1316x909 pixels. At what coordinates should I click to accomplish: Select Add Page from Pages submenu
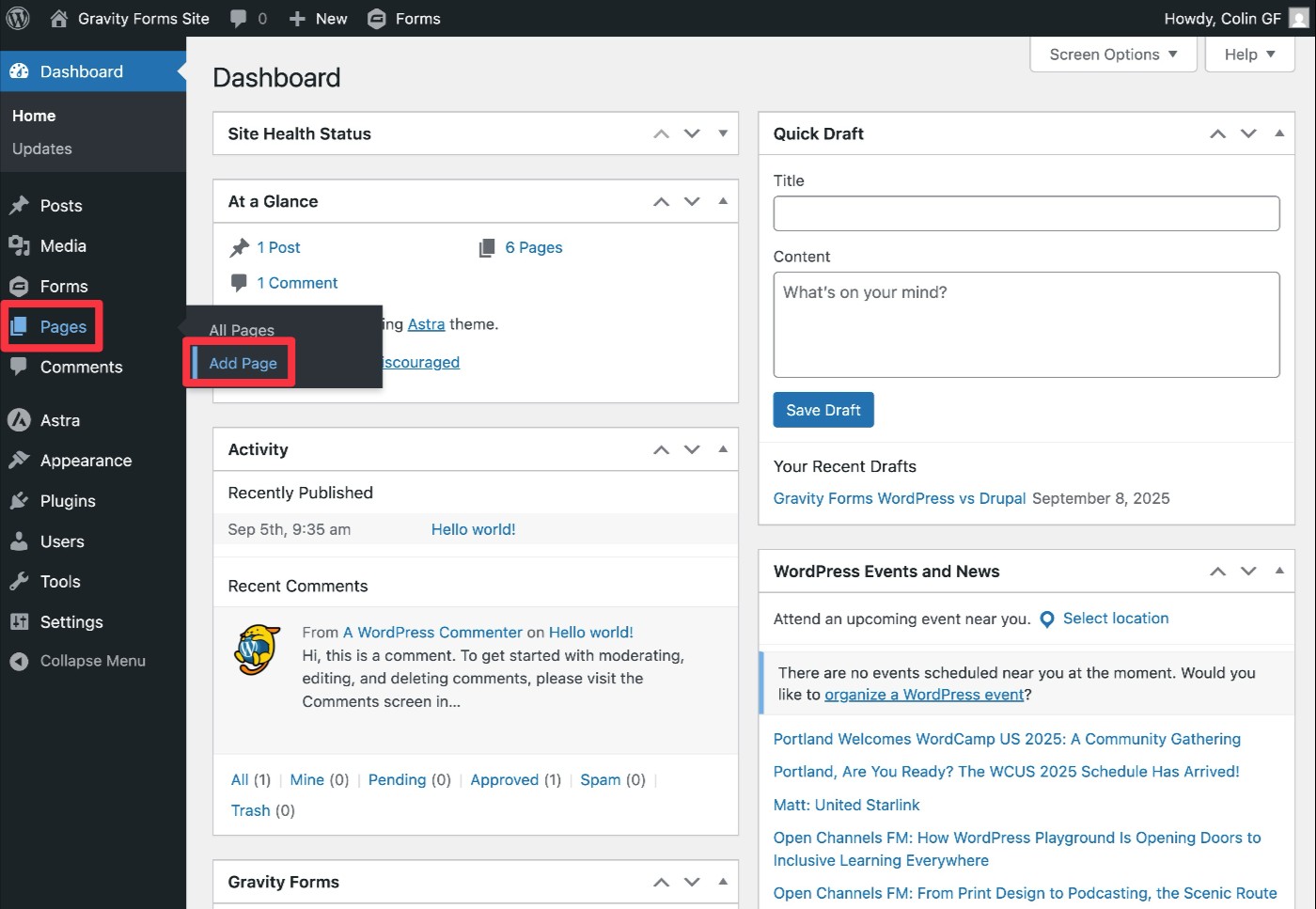pyautogui.click(x=243, y=364)
